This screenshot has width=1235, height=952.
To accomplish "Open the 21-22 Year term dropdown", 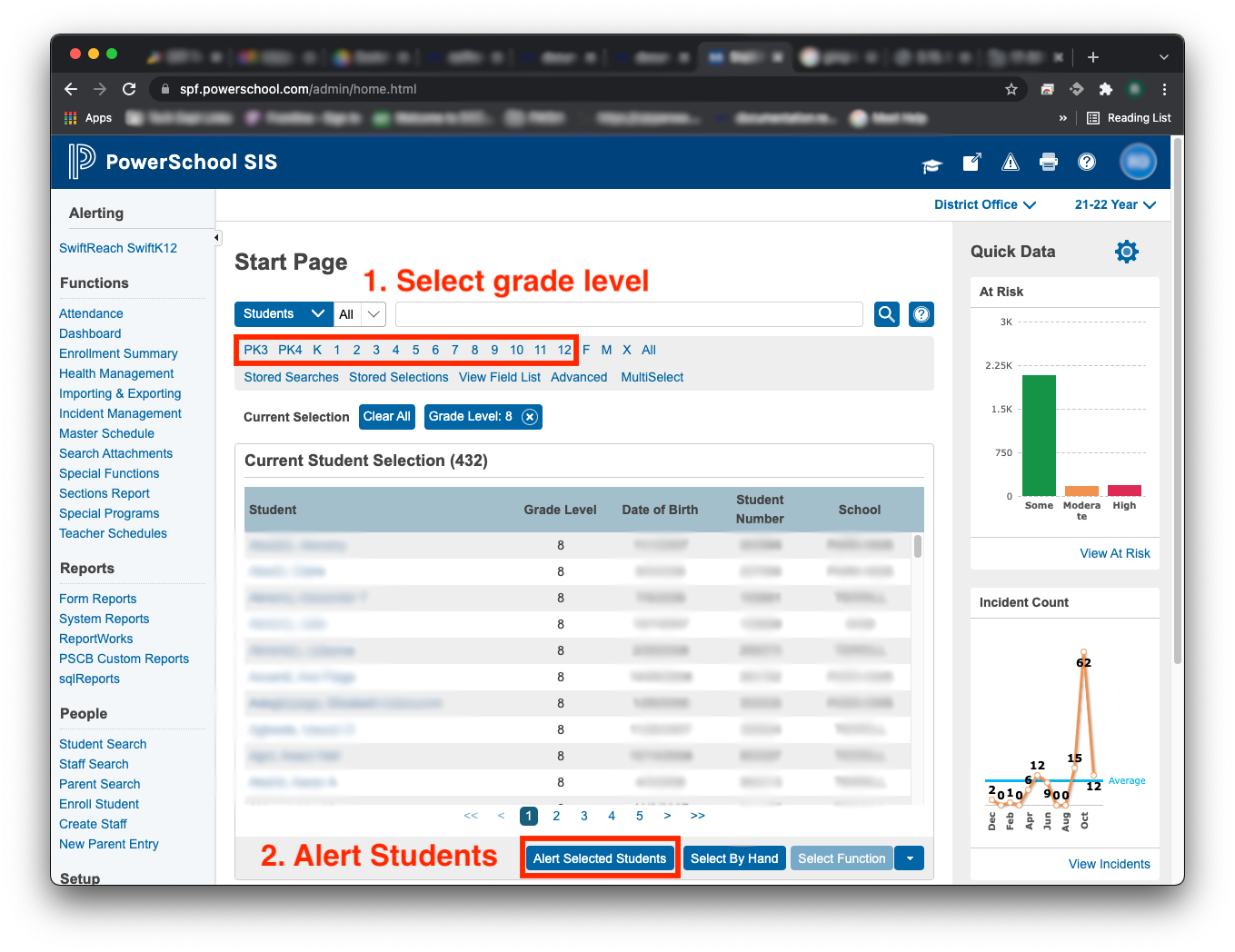I will tap(1114, 205).
